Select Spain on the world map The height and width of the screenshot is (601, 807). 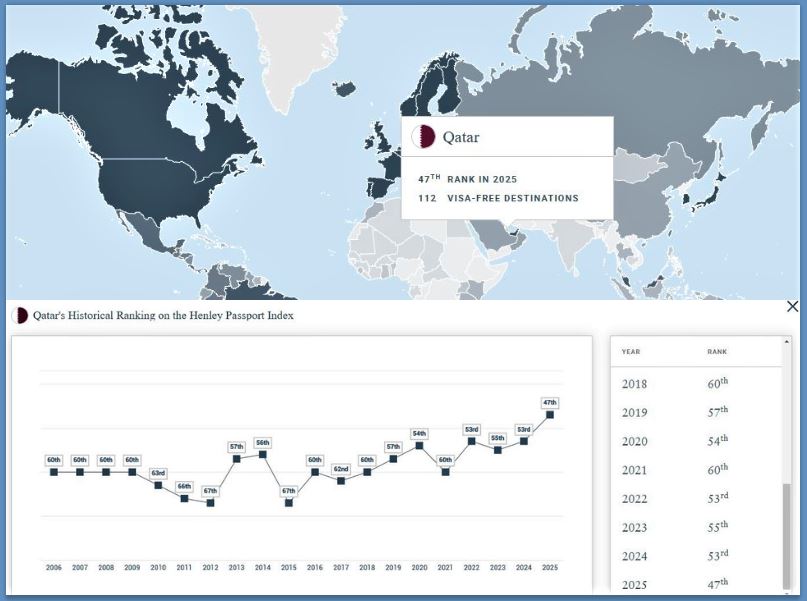(380, 188)
